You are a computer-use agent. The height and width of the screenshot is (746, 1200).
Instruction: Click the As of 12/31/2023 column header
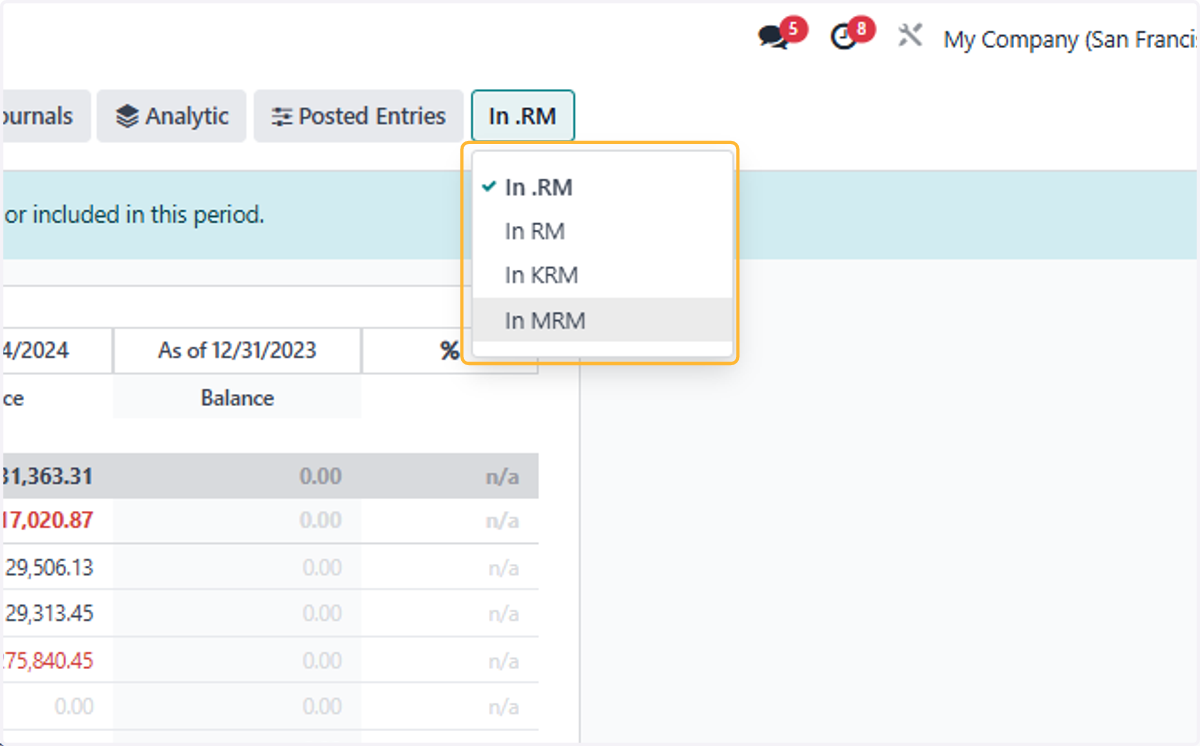237,350
